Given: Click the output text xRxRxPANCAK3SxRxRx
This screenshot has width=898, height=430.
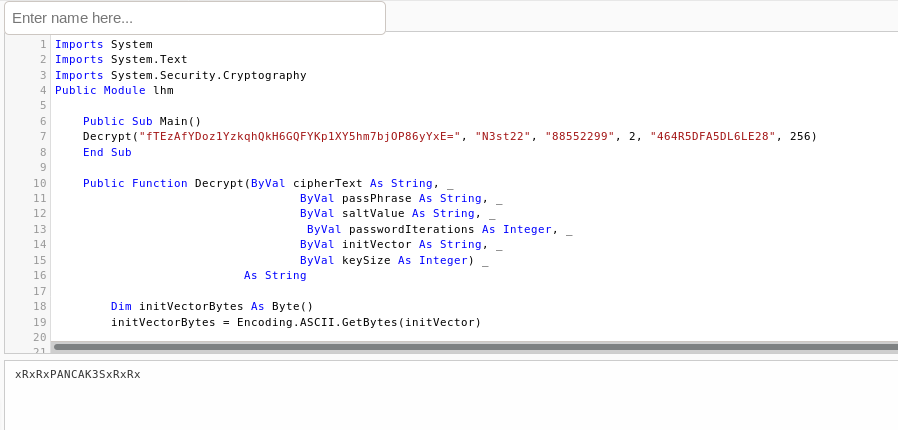Looking at the screenshot, I should click(78, 374).
